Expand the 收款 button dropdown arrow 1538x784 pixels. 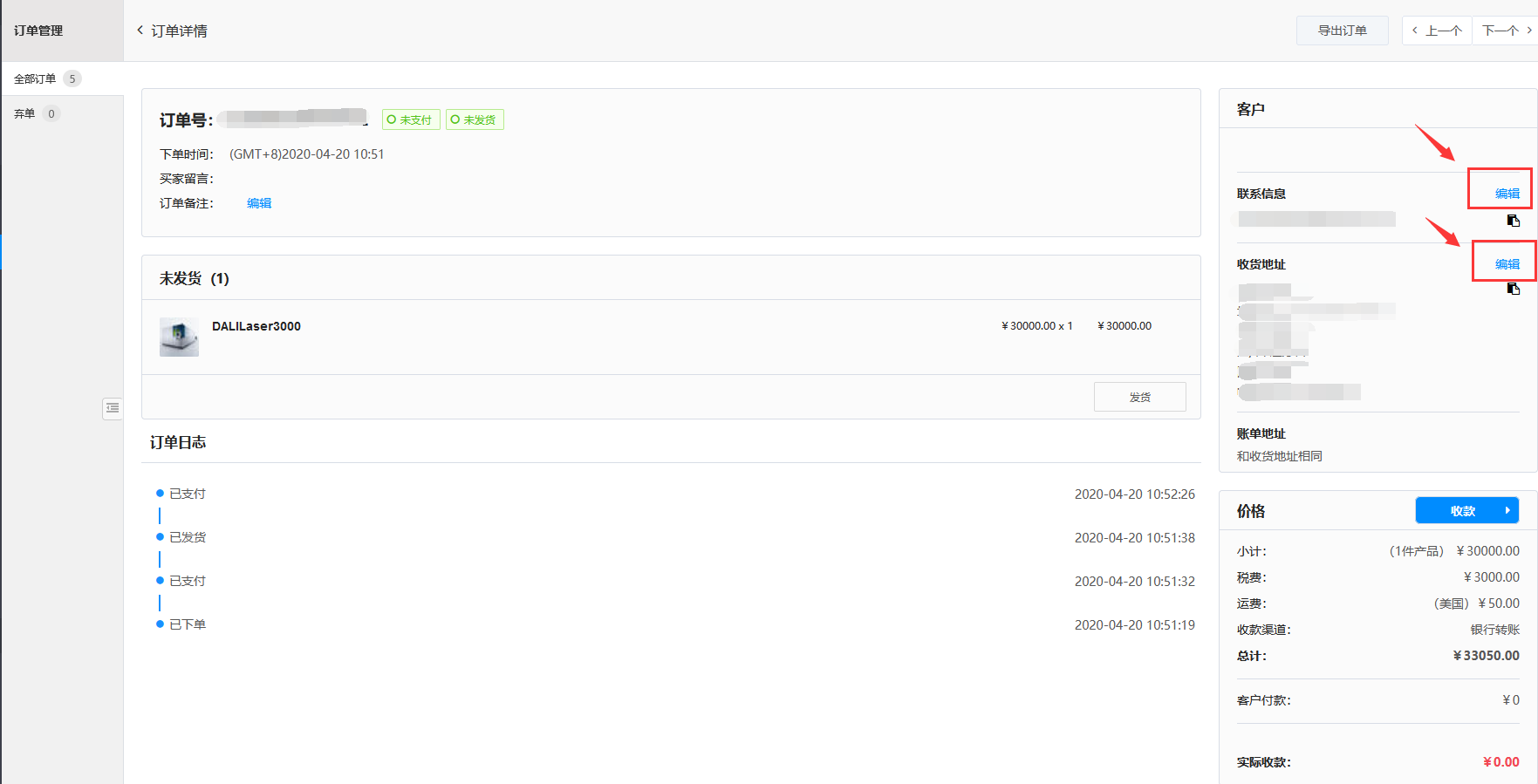click(1507, 511)
